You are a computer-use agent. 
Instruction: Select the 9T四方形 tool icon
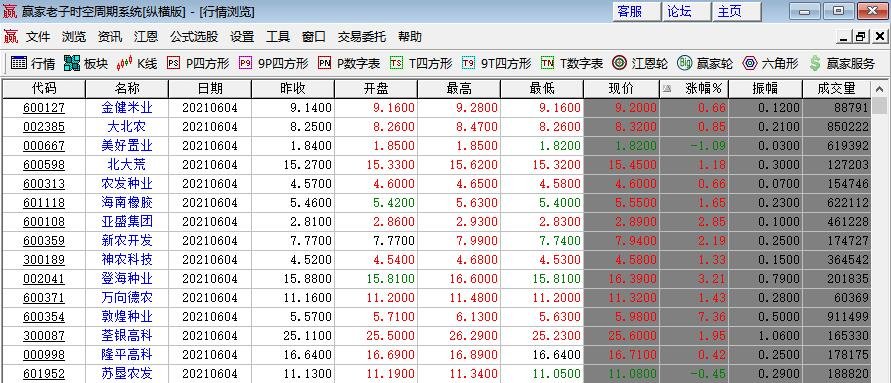[x=468, y=63]
